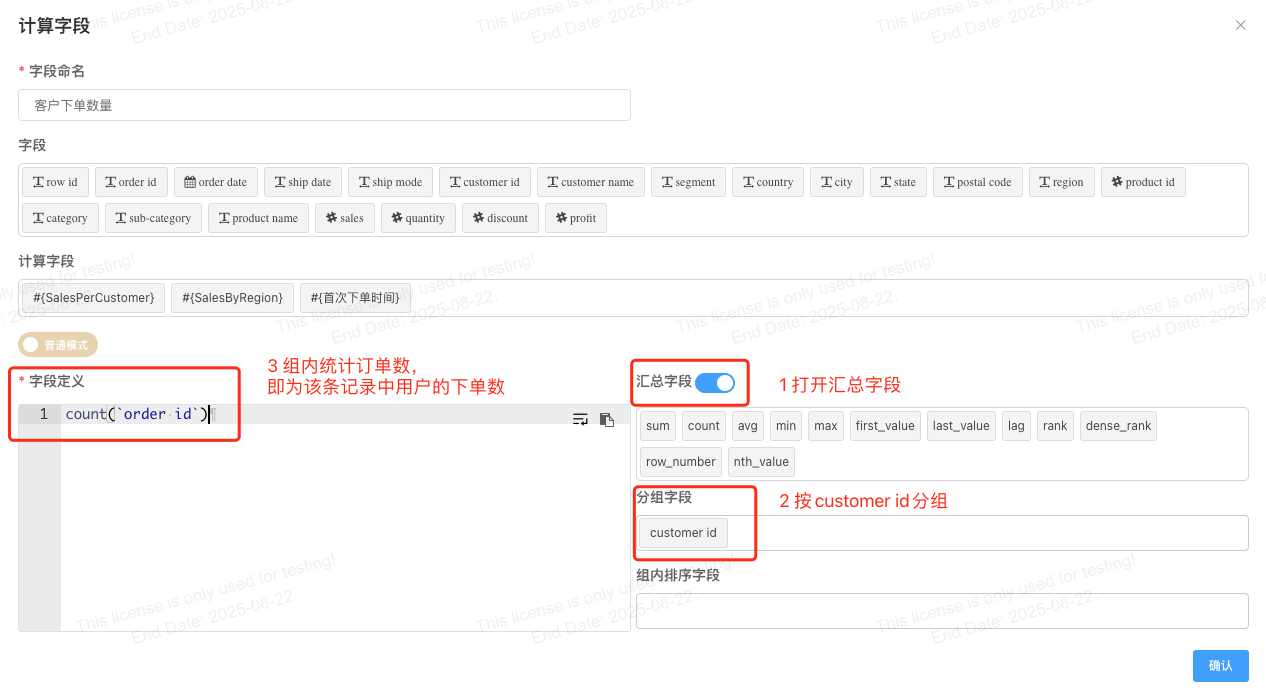
Task: Insert the order date calendar field
Action: coord(216,182)
